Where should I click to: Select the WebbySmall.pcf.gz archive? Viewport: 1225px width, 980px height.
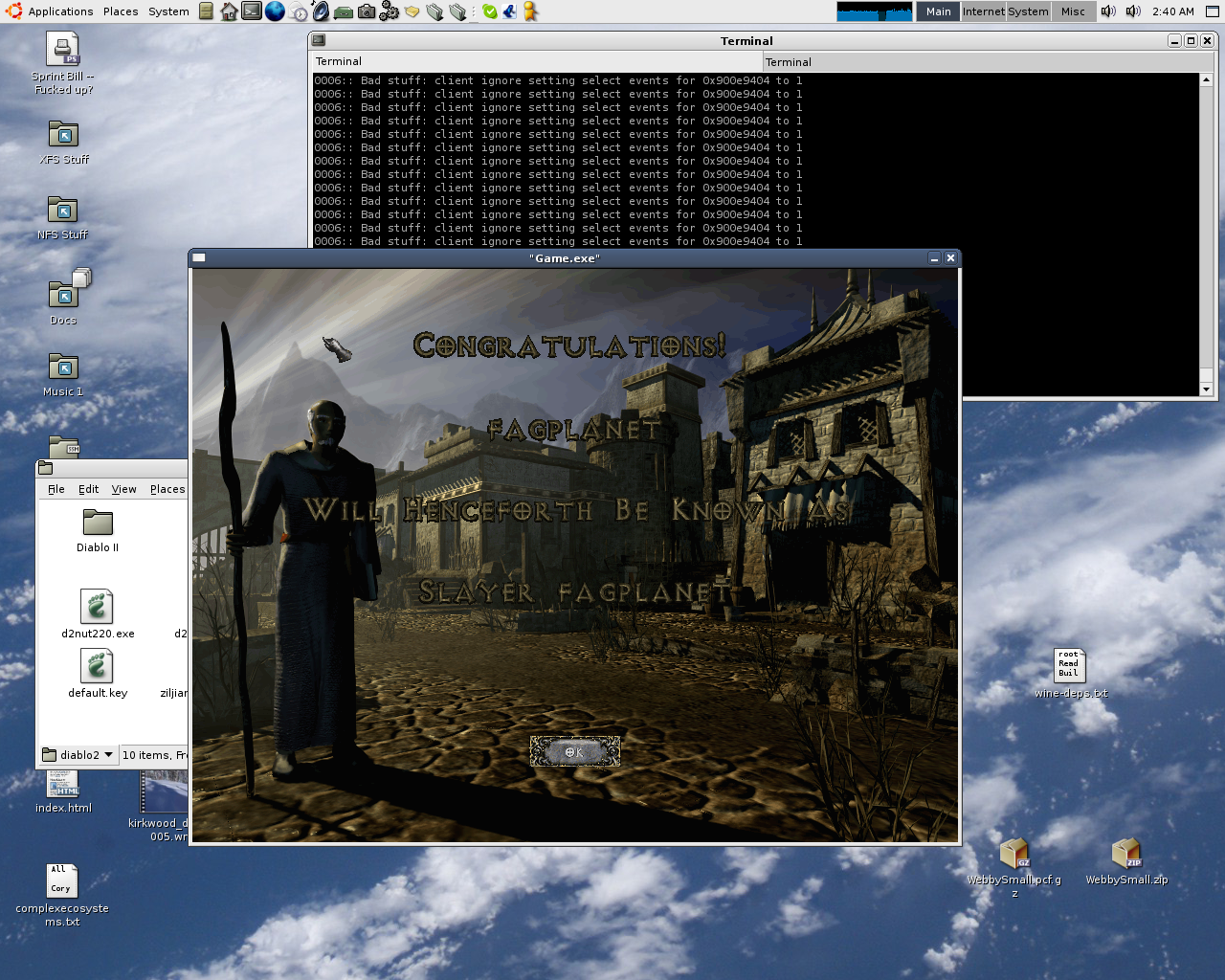coord(1014,866)
